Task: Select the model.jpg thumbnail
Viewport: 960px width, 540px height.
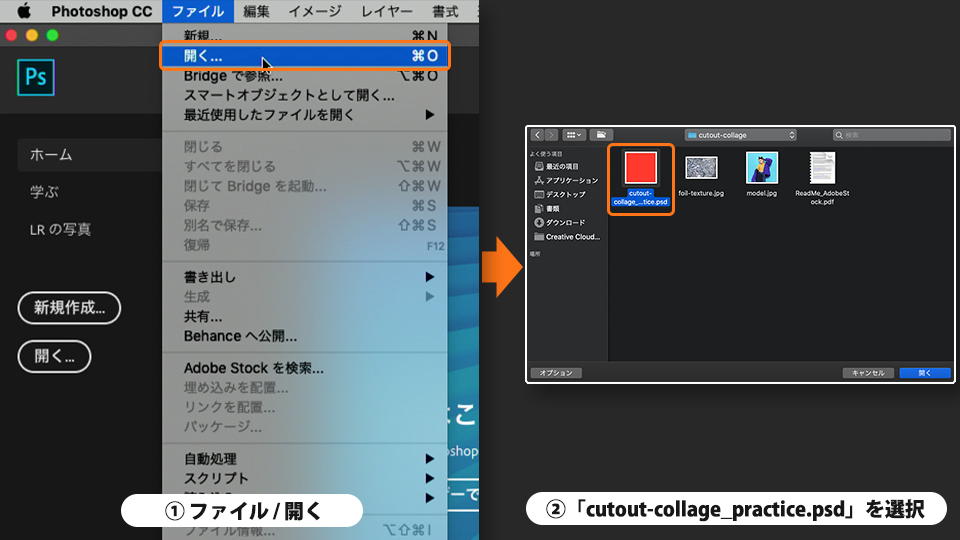Action: tap(762, 167)
